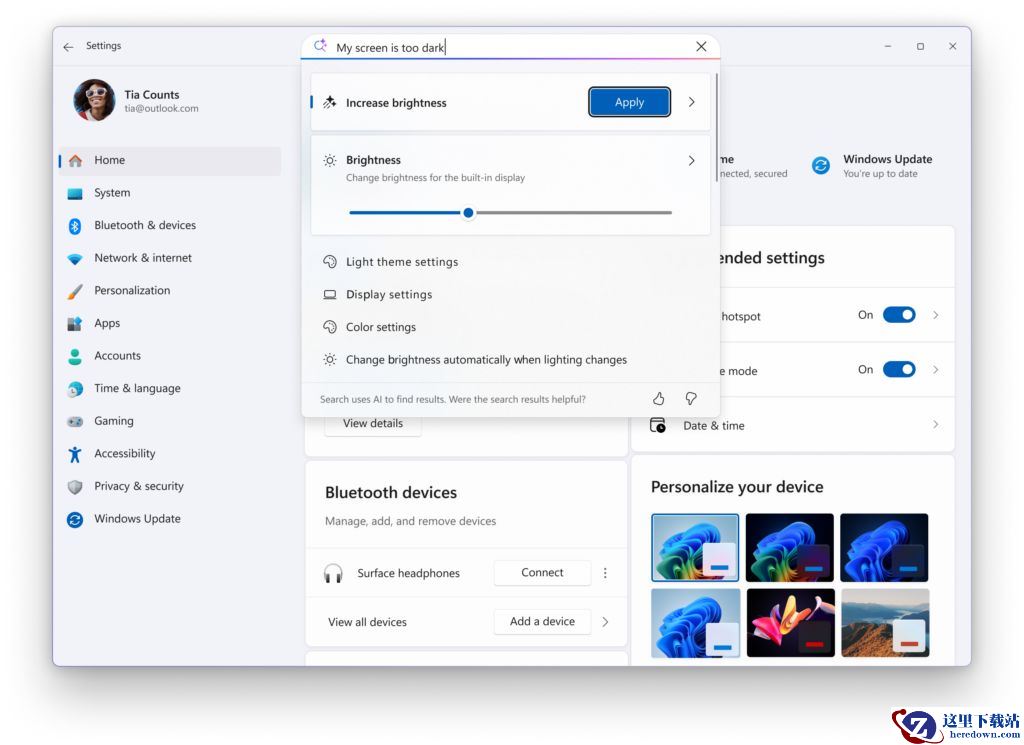This screenshot has width=1024, height=745.
Task: Open the Date & time chevron row
Action: click(935, 425)
